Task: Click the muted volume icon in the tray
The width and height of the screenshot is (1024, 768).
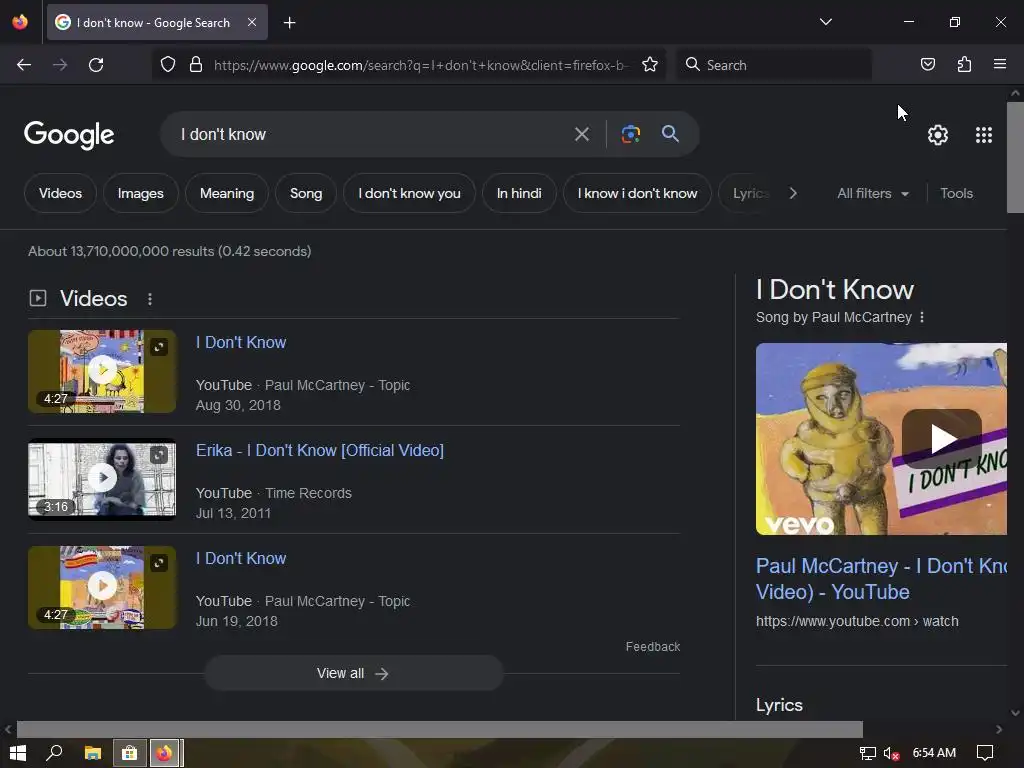Action: 891,753
